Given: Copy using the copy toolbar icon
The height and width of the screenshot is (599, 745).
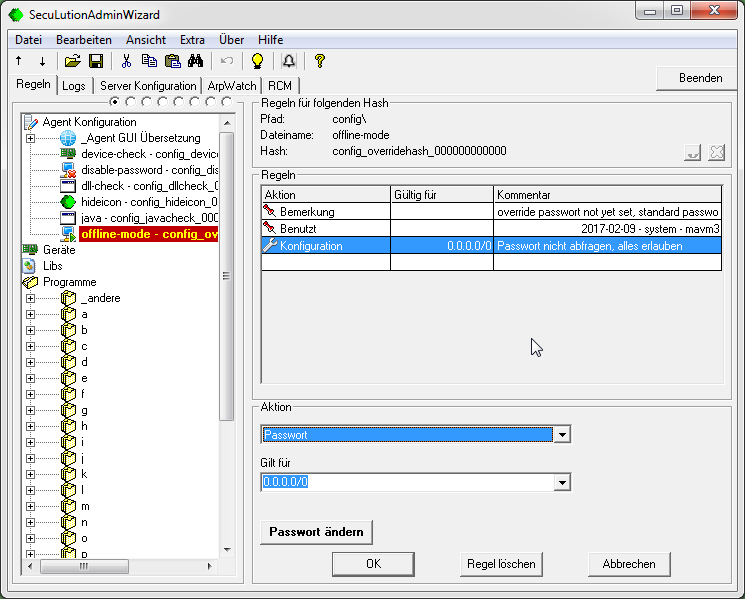Looking at the screenshot, I should (x=149, y=61).
